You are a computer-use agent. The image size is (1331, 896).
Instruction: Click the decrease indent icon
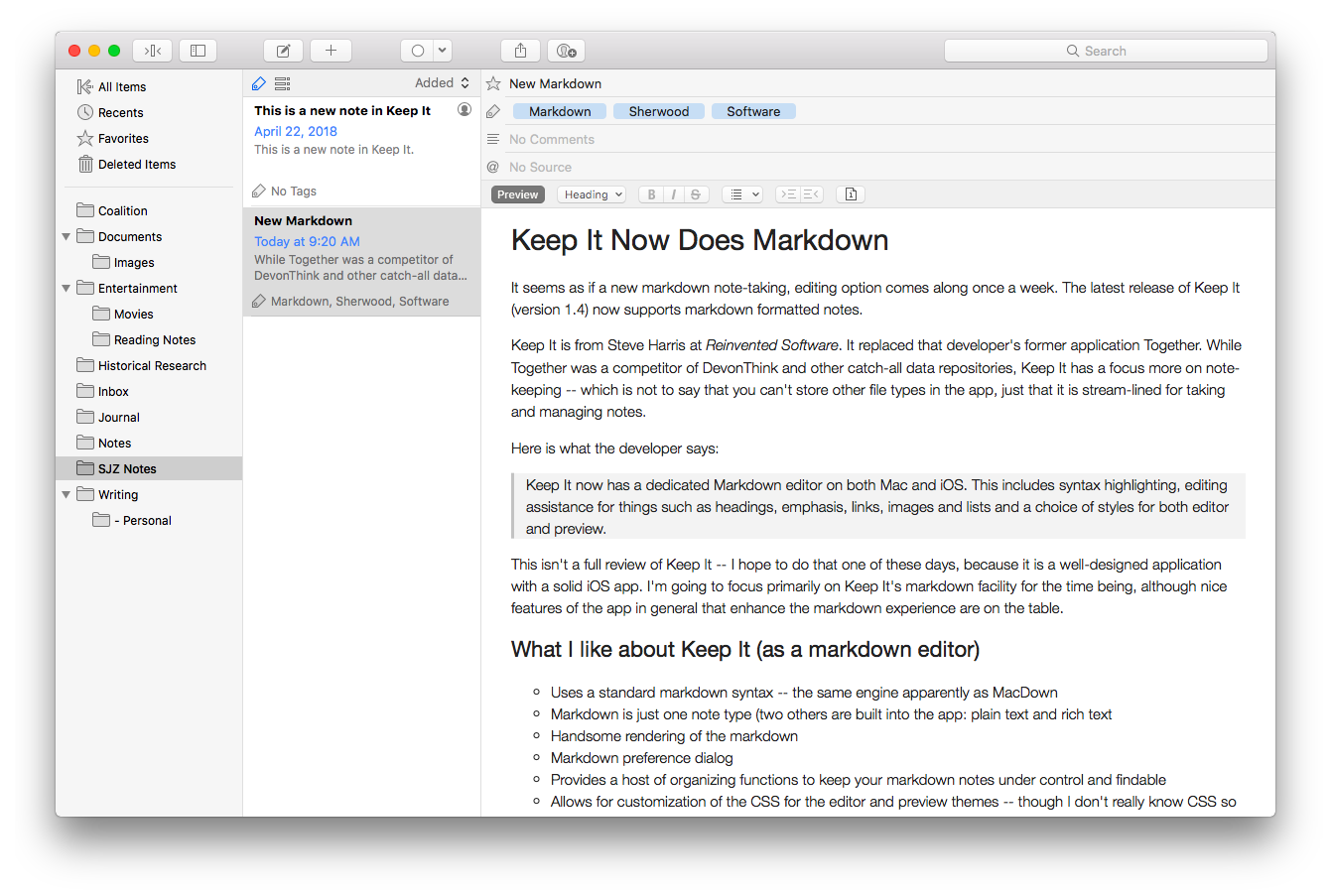click(x=811, y=194)
